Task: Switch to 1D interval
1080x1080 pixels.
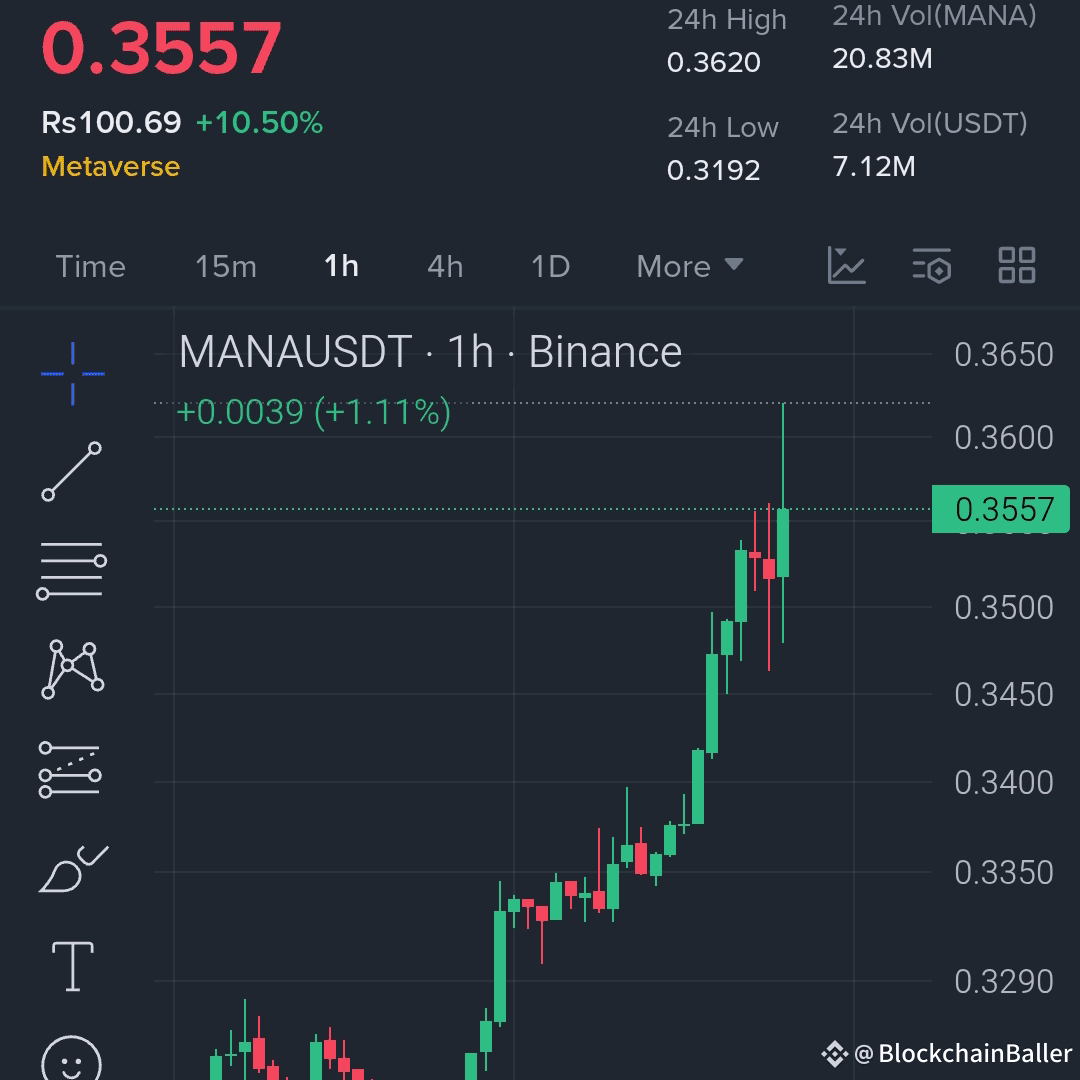Action: 550,267
